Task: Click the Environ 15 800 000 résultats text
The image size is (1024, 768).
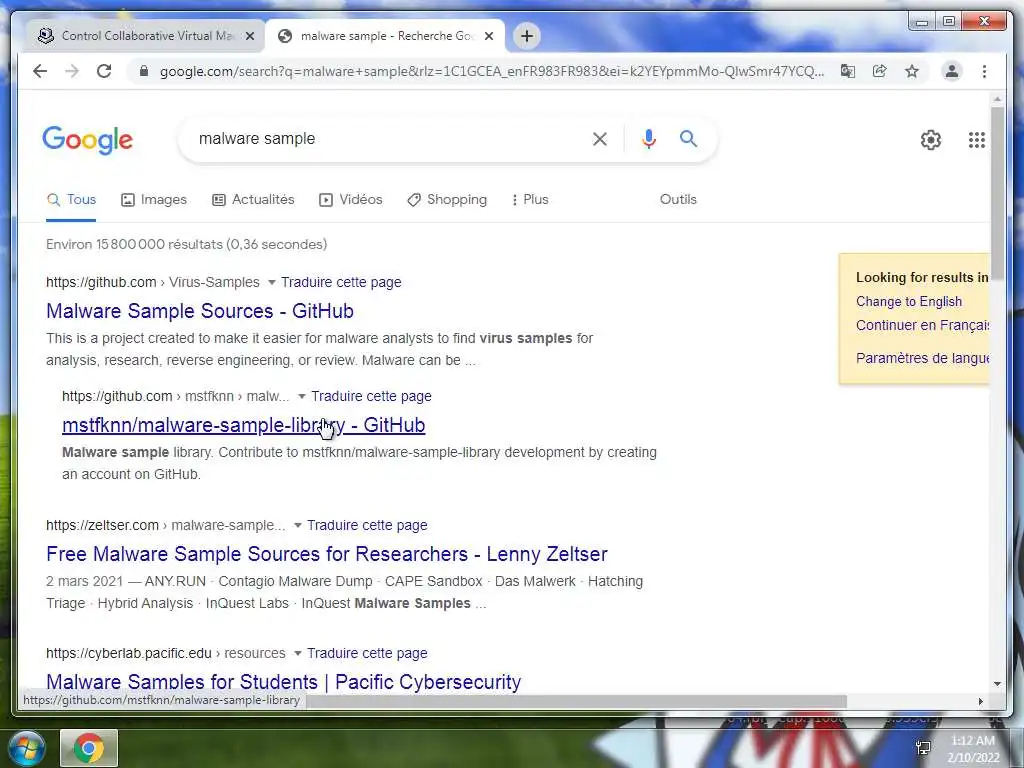Action: click(x=187, y=244)
